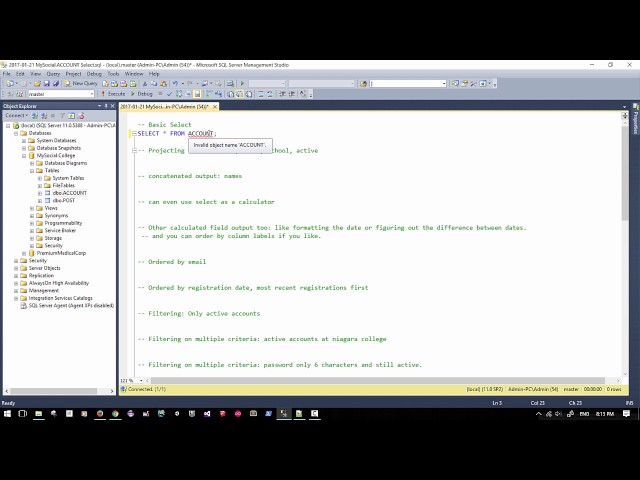Click the Paste icon in the toolbar
This screenshot has height=480, width=640.
point(163,83)
